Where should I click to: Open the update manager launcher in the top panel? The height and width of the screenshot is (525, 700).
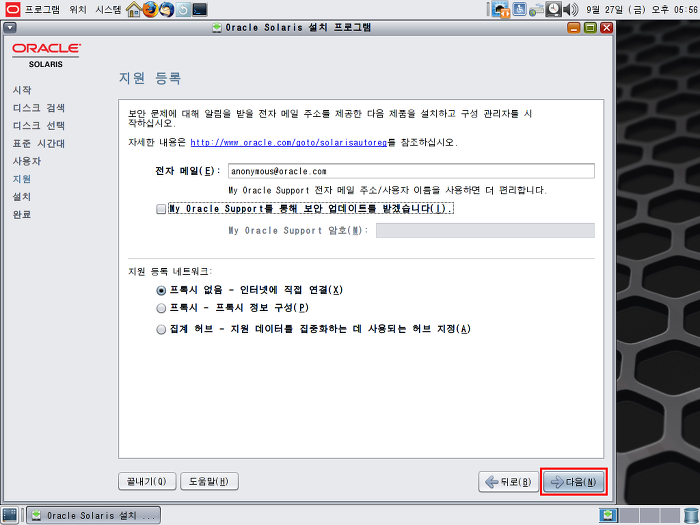click(x=183, y=9)
